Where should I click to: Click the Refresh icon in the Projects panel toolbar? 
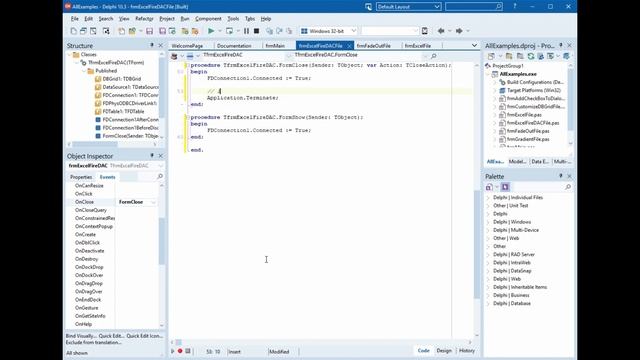pos(531,56)
